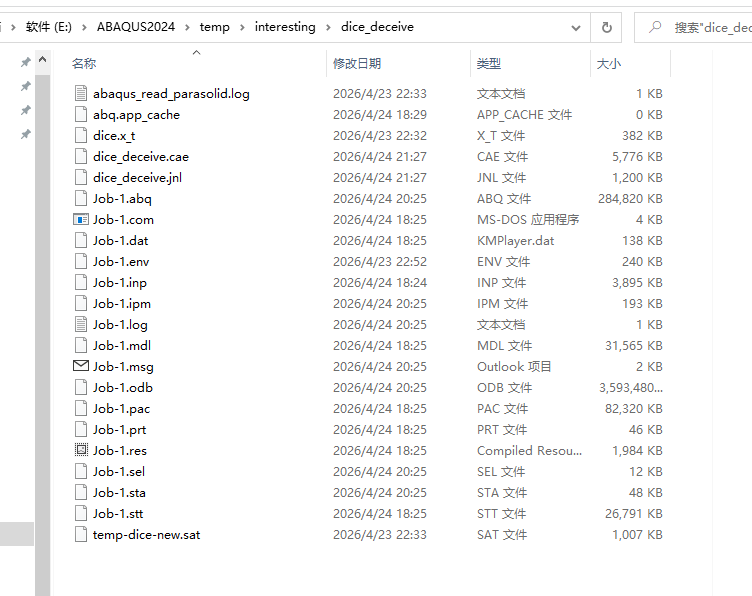
Task: Click the abaqus_read_parasolid.log file icon
Action: tap(81, 93)
